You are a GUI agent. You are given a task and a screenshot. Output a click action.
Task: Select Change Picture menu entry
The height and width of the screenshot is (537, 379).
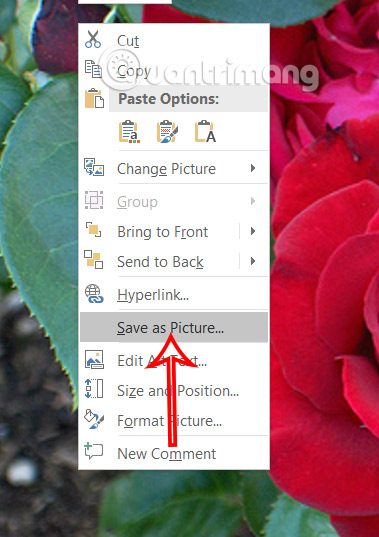[174, 168]
